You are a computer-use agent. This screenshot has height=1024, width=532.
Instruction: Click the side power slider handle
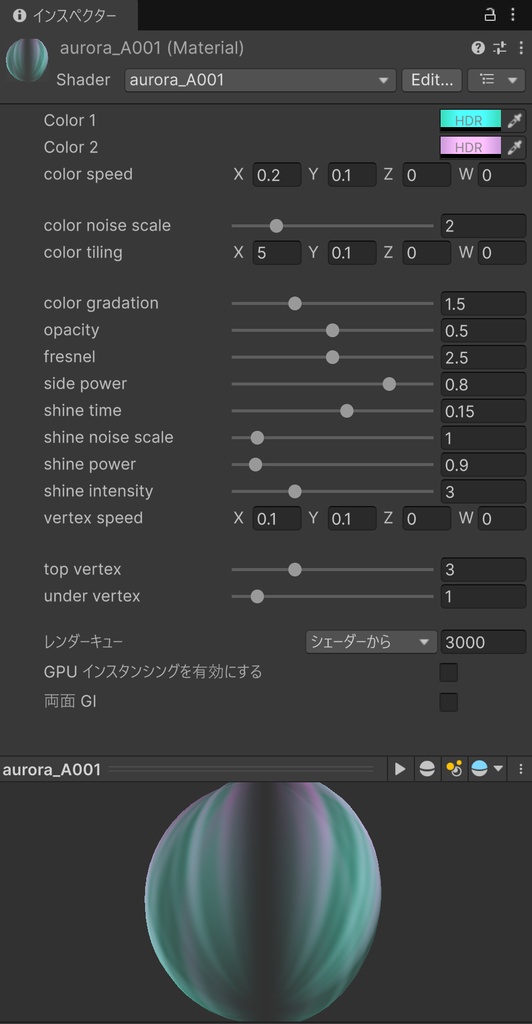[x=389, y=384]
